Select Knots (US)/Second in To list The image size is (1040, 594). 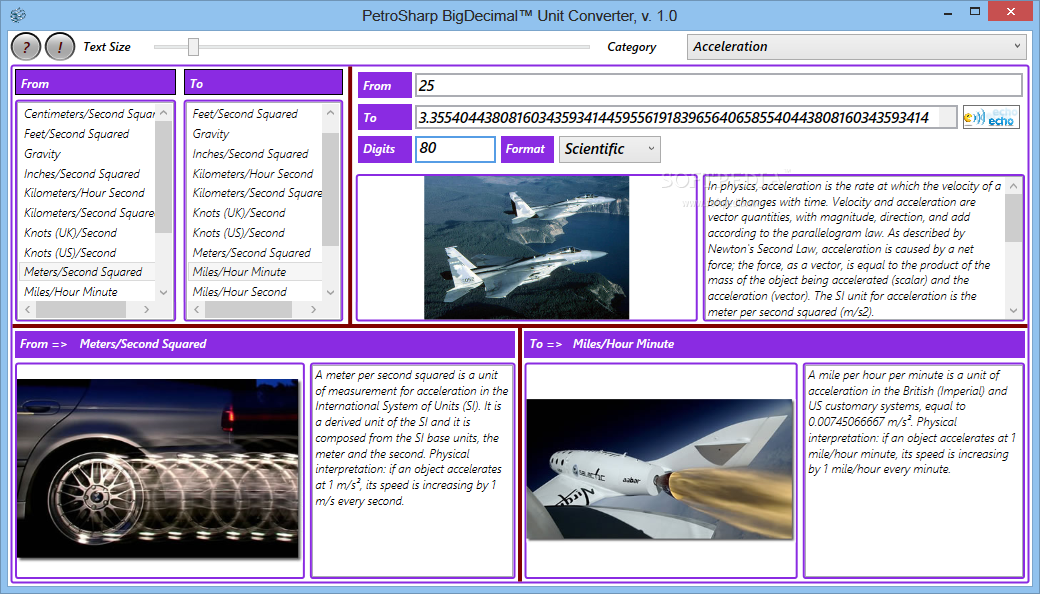[256, 233]
